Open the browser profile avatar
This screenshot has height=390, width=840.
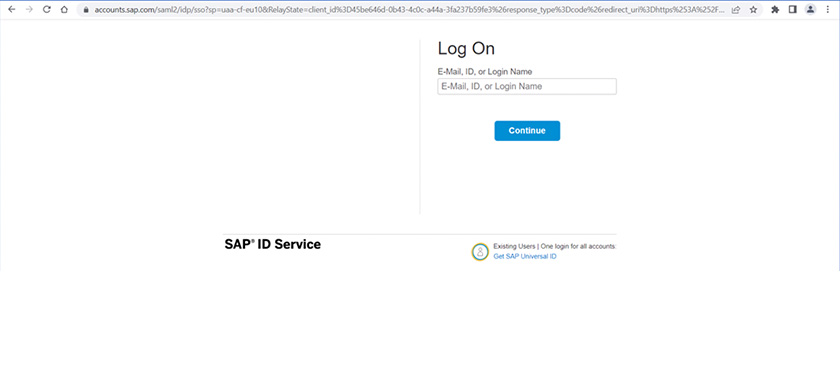pos(811,9)
